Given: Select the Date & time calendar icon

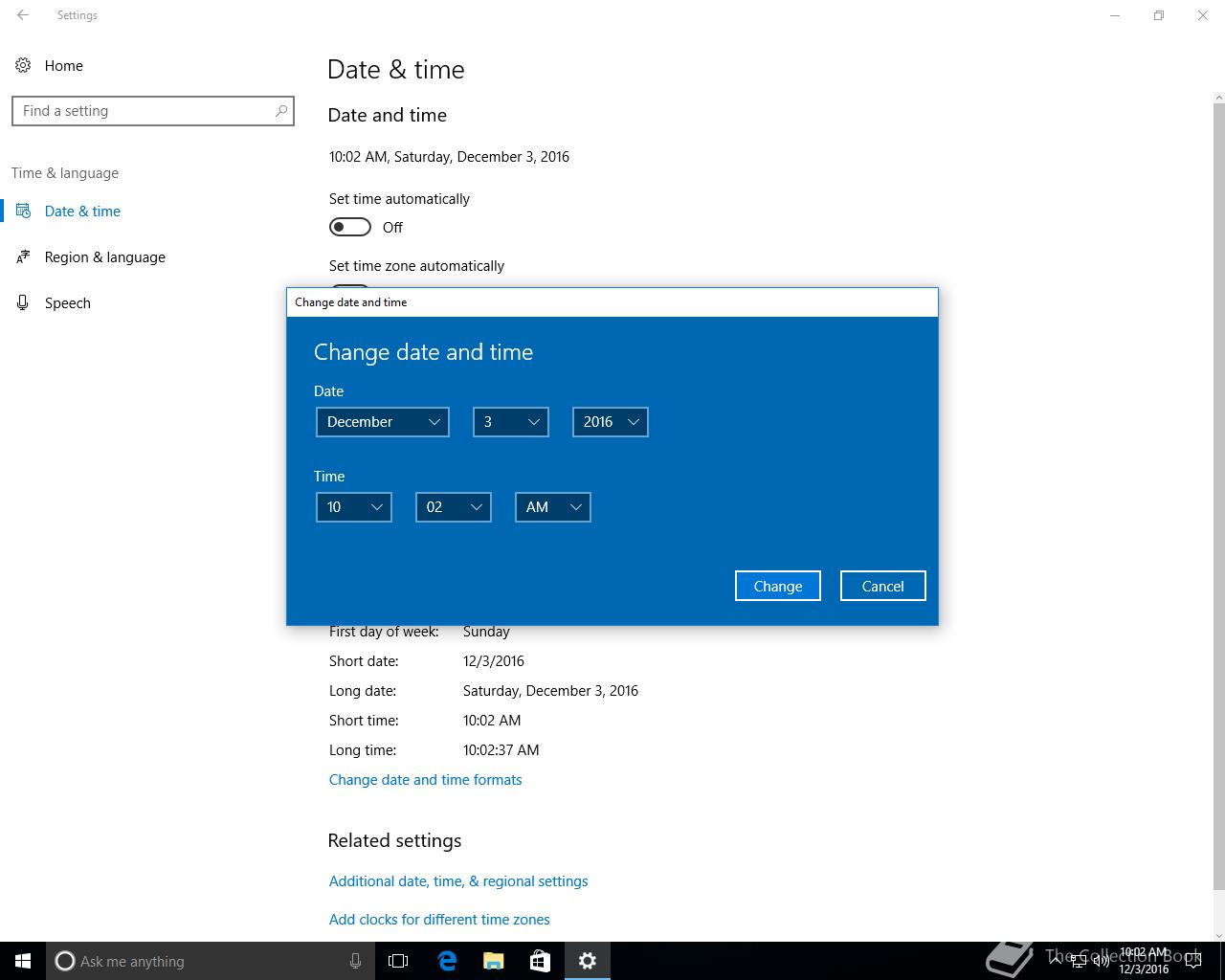Looking at the screenshot, I should (23, 211).
